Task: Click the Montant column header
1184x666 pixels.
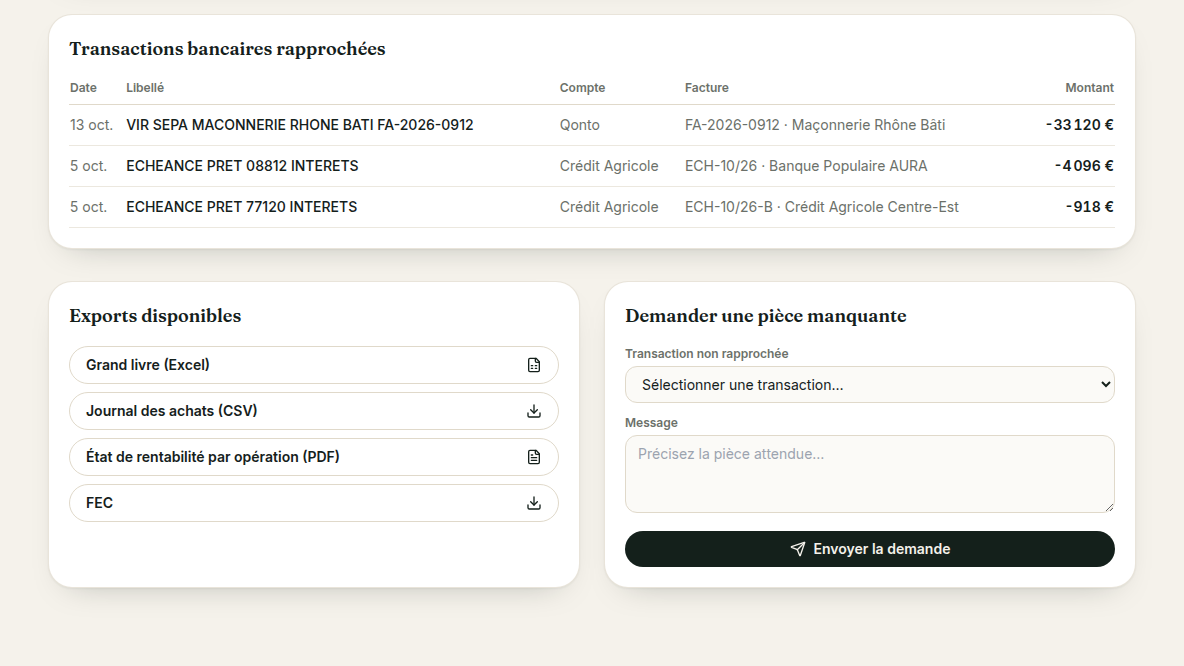Action: pyautogui.click(x=1090, y=88)
